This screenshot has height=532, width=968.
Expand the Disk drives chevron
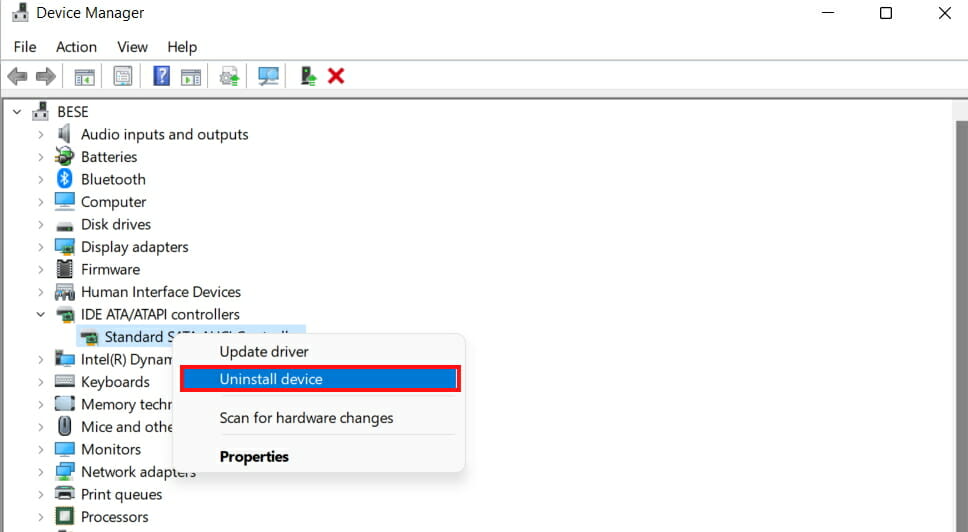pyautogui.click(x=41, y=225)
